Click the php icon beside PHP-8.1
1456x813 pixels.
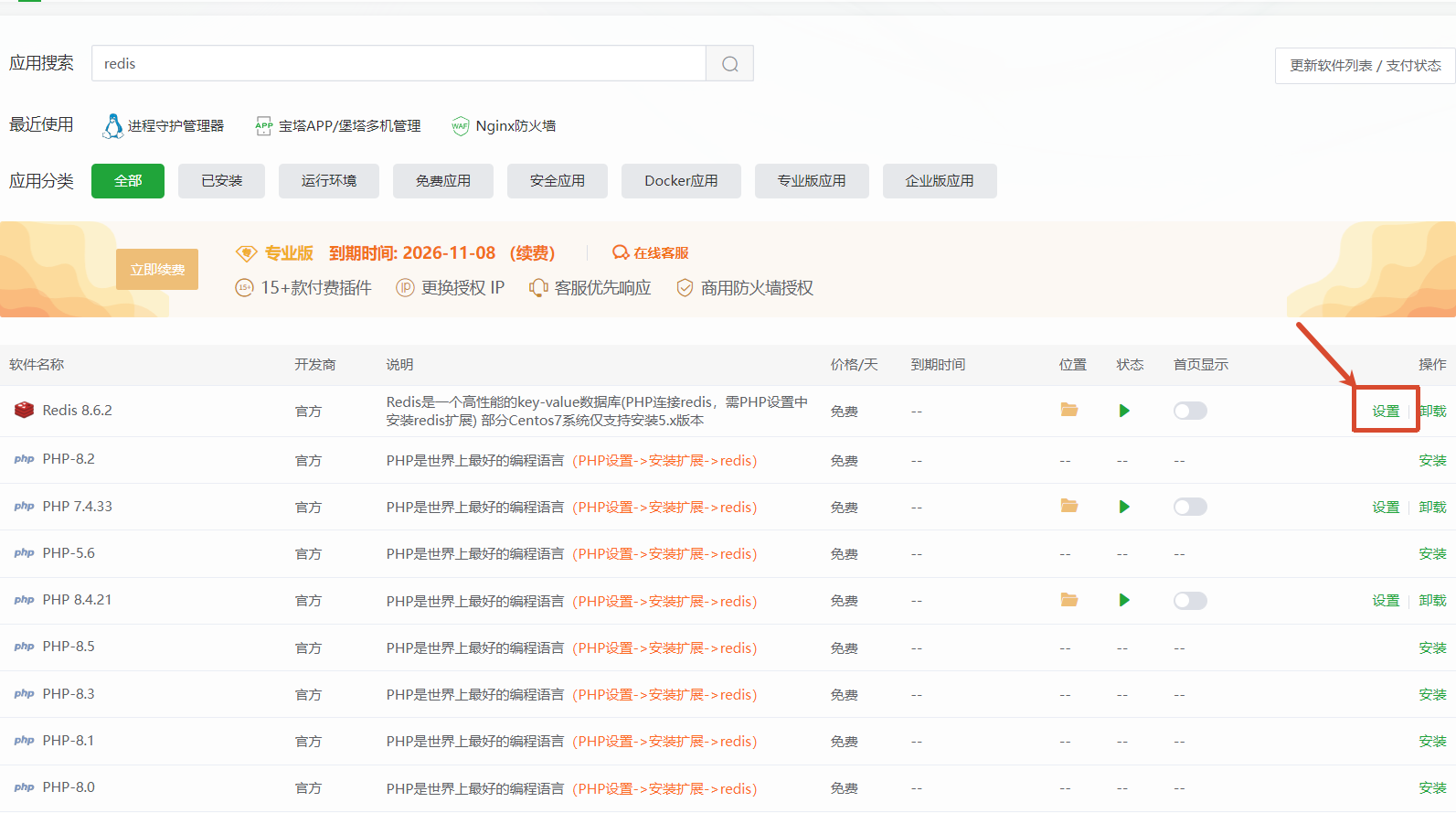click(24, 741)
